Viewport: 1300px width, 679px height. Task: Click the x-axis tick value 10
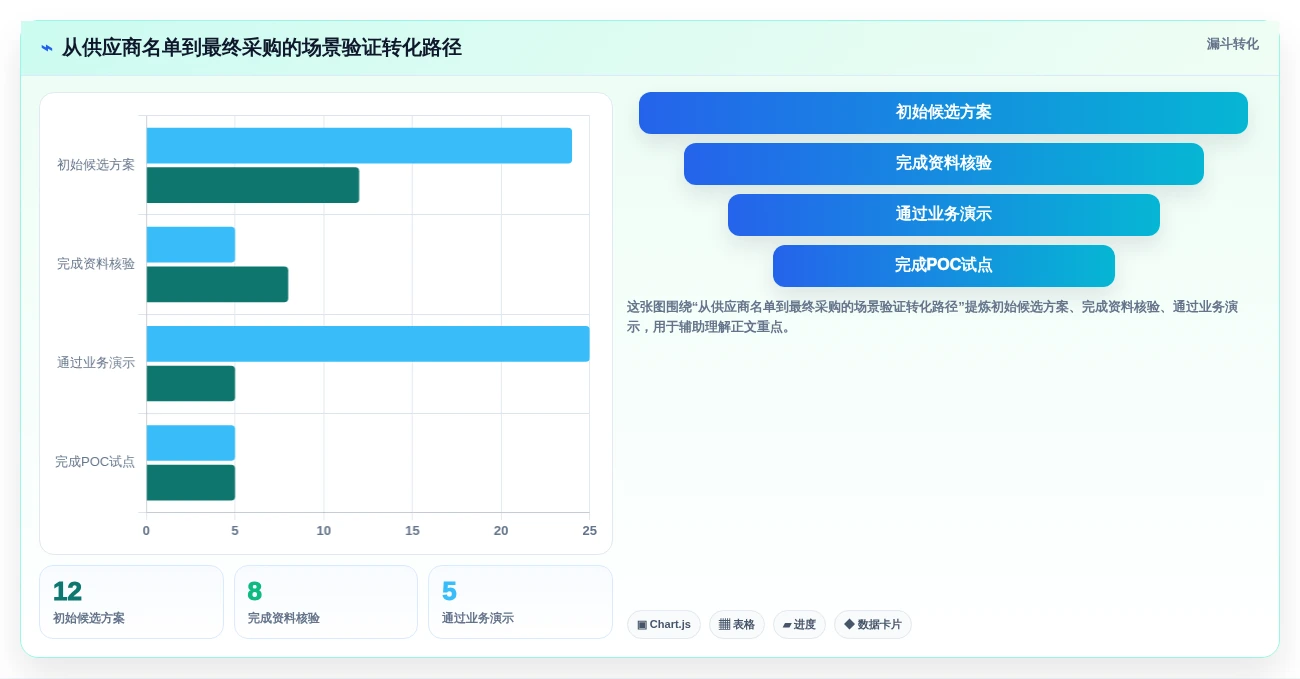(324, 531)
